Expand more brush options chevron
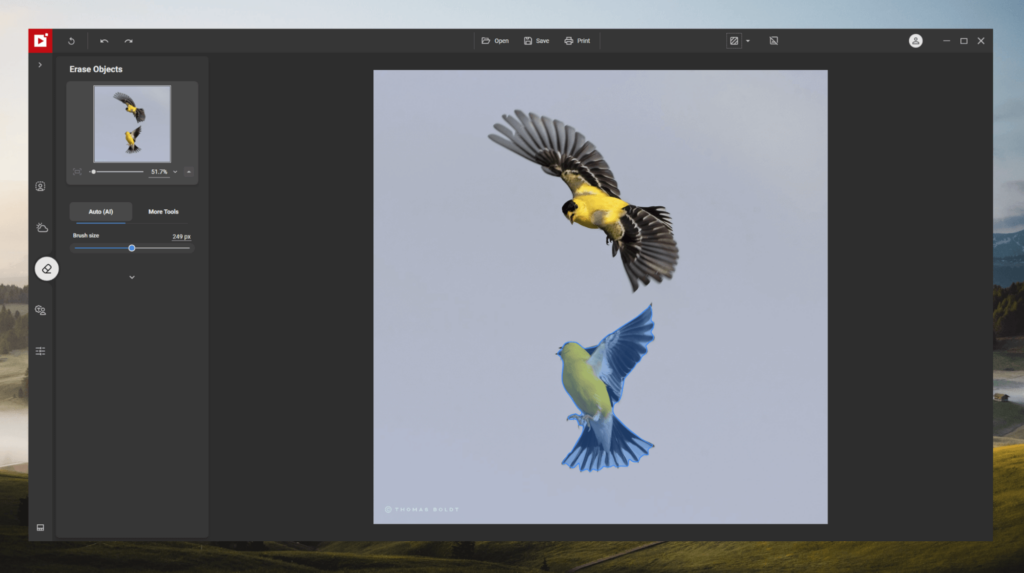Image resolution: width=1024 pixels, height=573 pixels. point(132,278)
